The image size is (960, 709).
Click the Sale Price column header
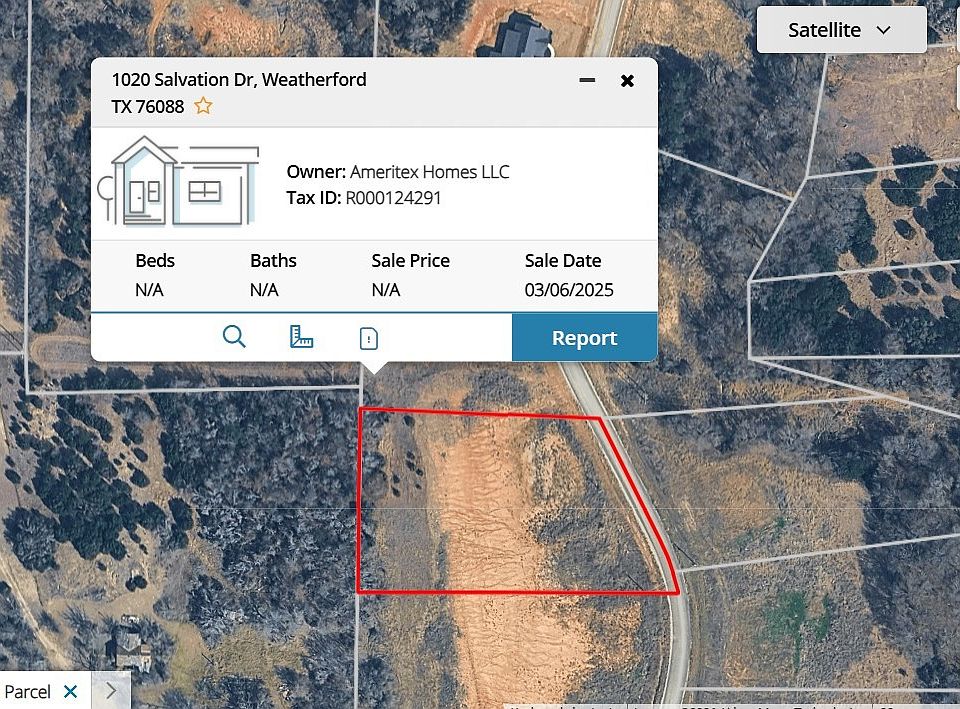410,261
